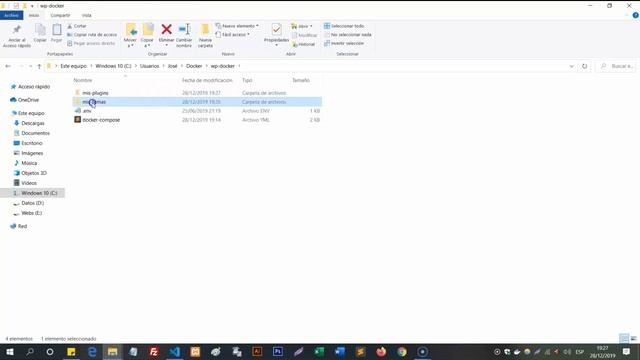Click Cortar scissors command
Screen dimensions: 640x360
pyautogui.click(x=77, y=26)
